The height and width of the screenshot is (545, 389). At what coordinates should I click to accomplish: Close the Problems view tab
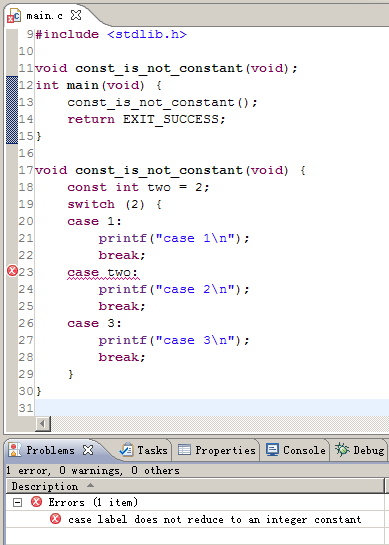click(x=88, y=450)
